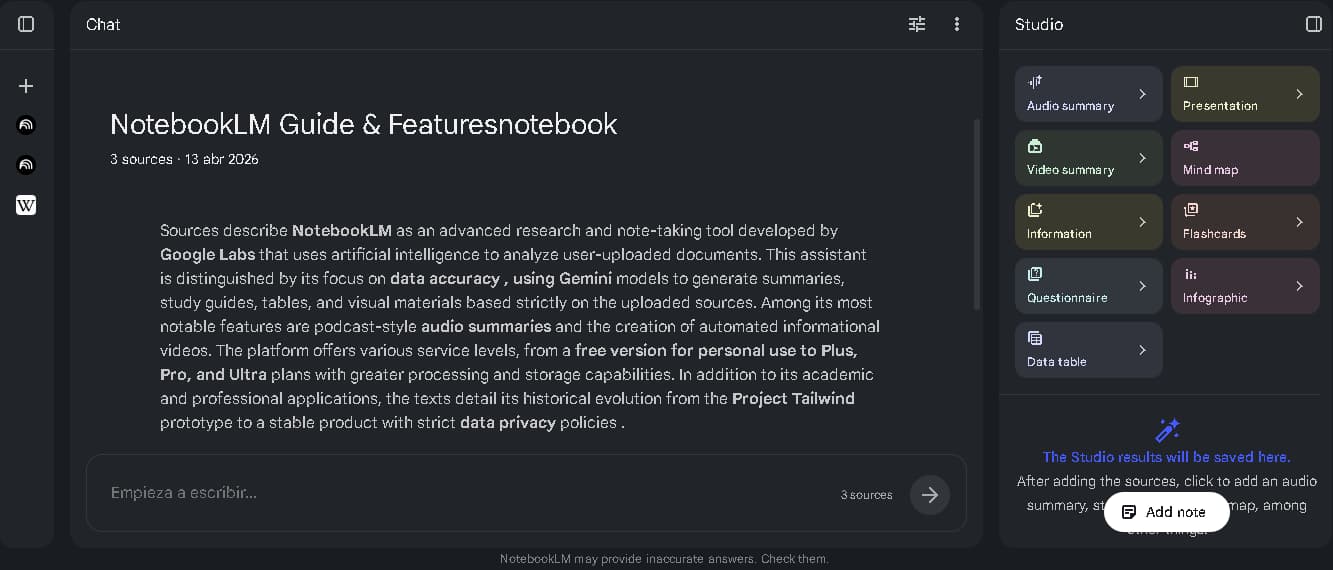Viewport: 1333px width, 570px height.
Task: Click the plus icon to add source
Action: point(27,86)
